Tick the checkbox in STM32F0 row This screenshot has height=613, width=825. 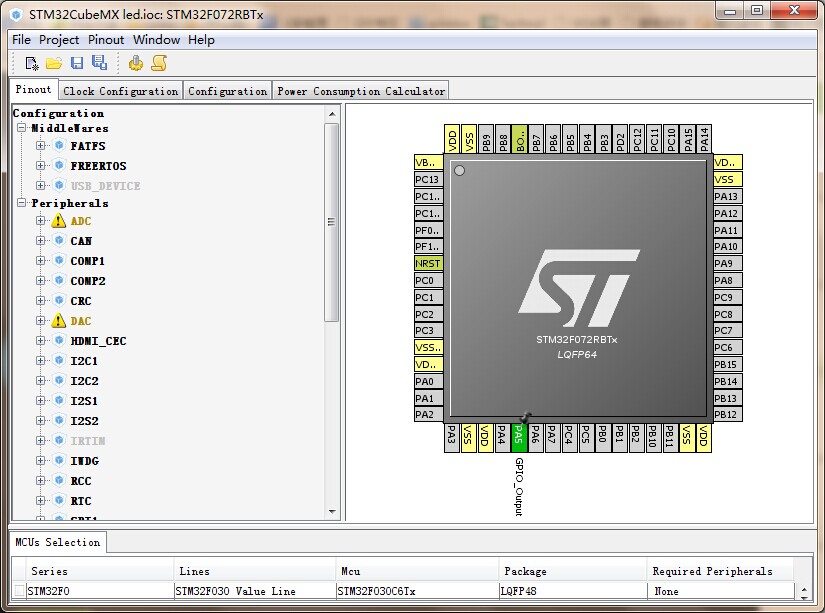coord(19,590)
